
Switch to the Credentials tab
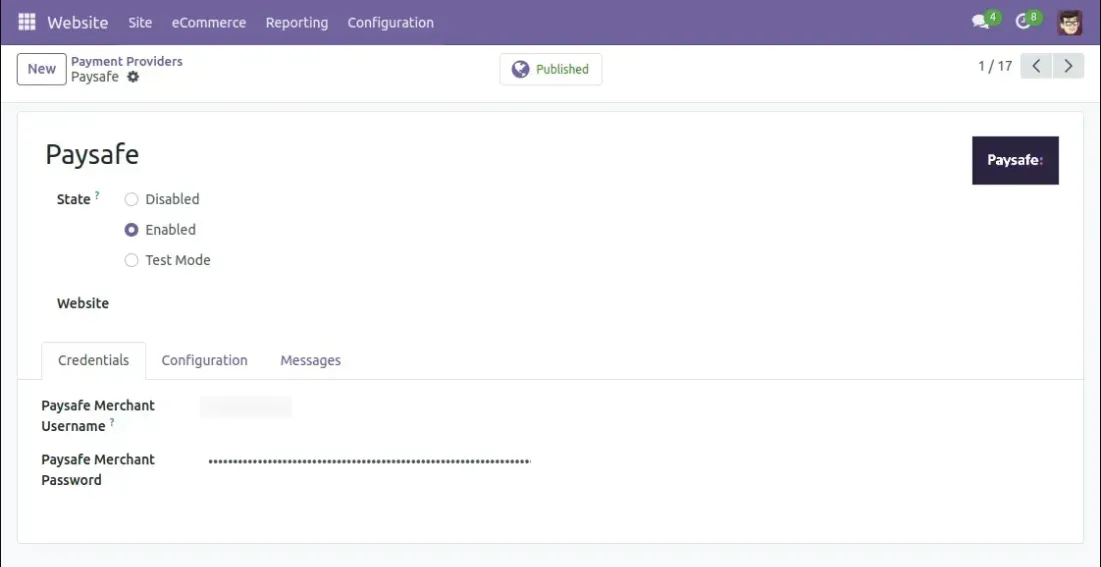93,360
